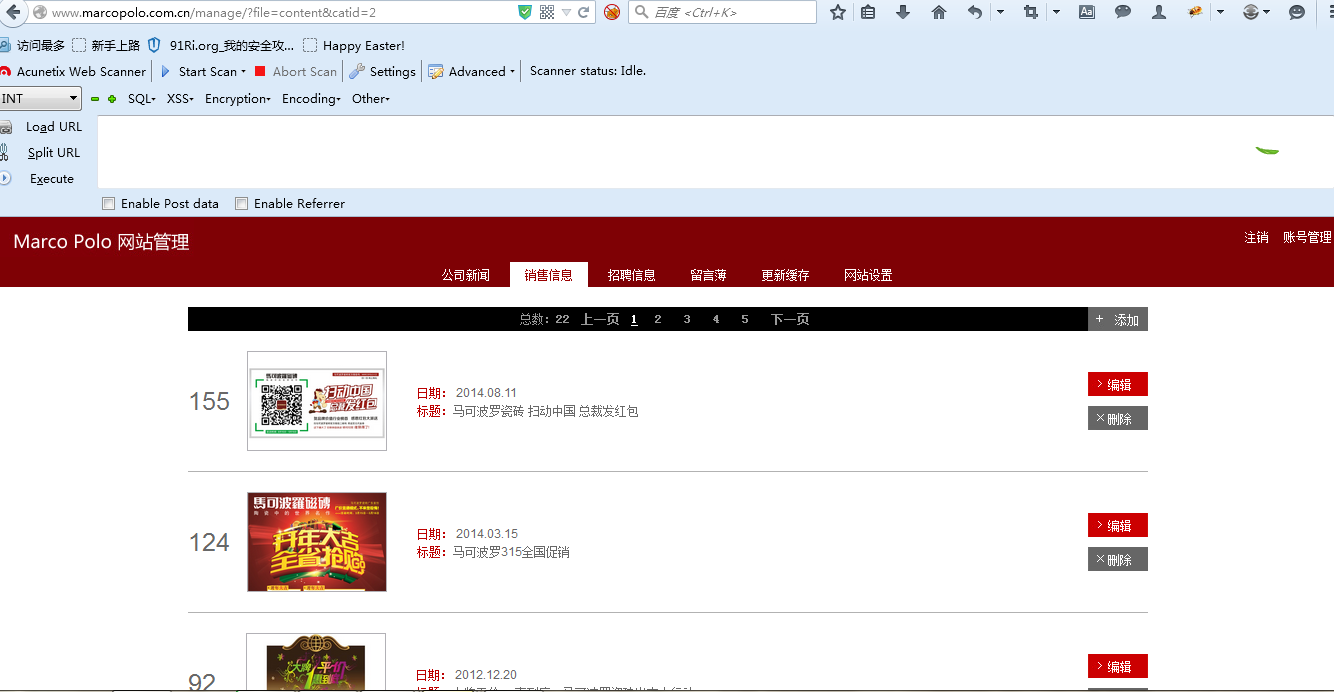
Task: Click 删除 for item 155
Action: (1118, 418)
